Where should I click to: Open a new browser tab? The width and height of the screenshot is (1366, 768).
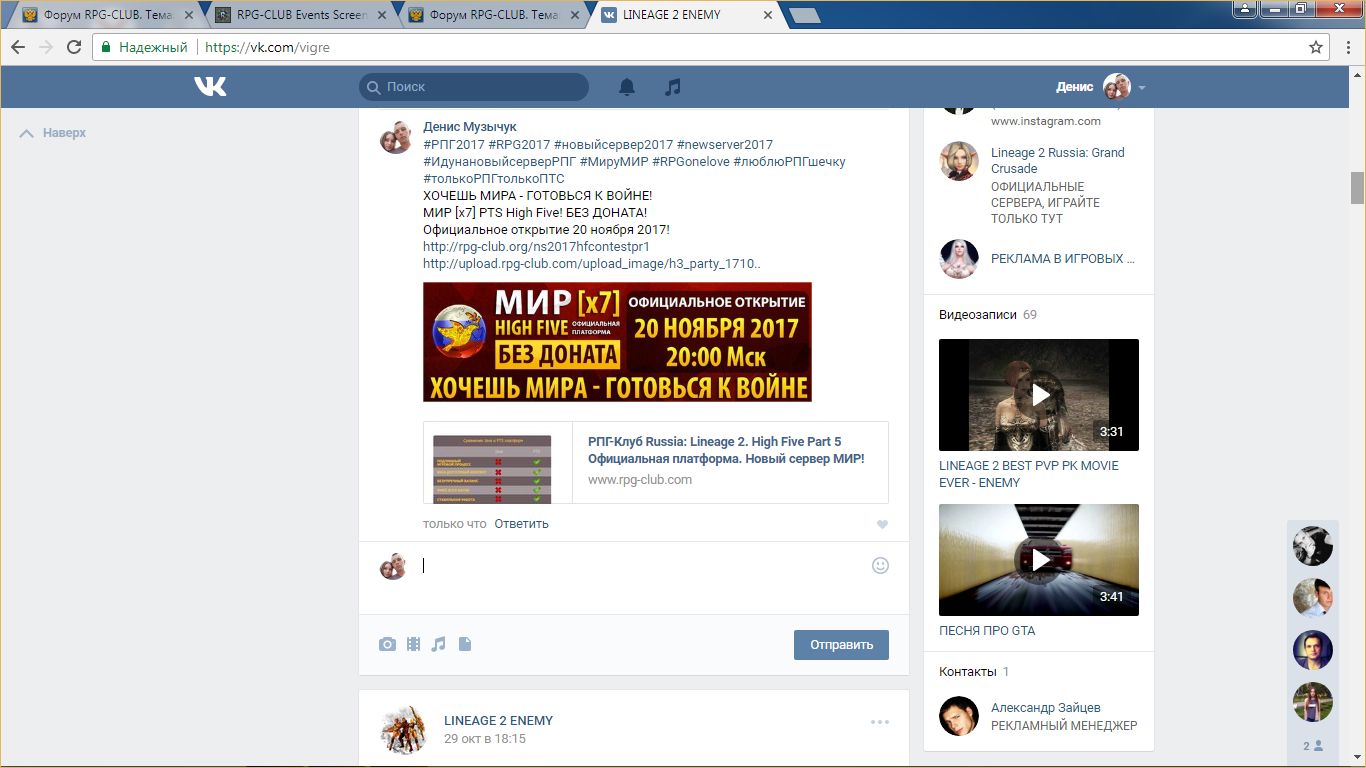[804, 15]
